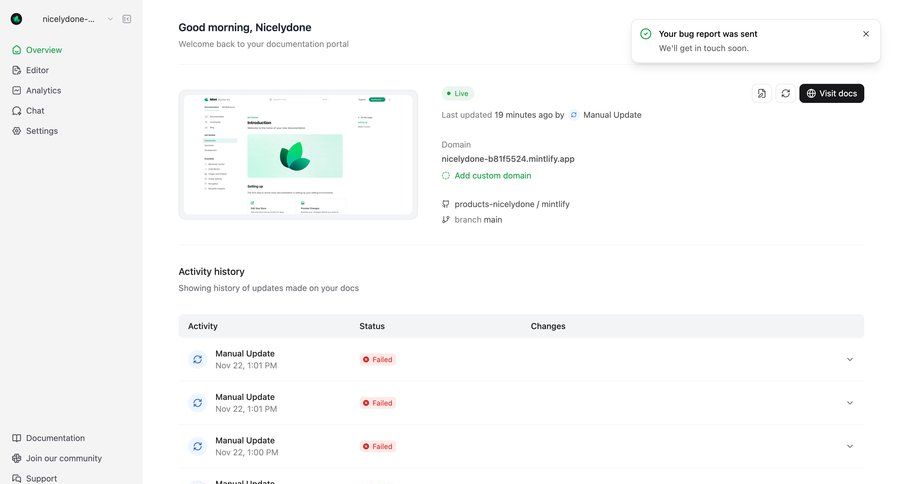Click the Editor pencil-file icon
Viewport: 900px width, 484px height.
pos(17,70)
